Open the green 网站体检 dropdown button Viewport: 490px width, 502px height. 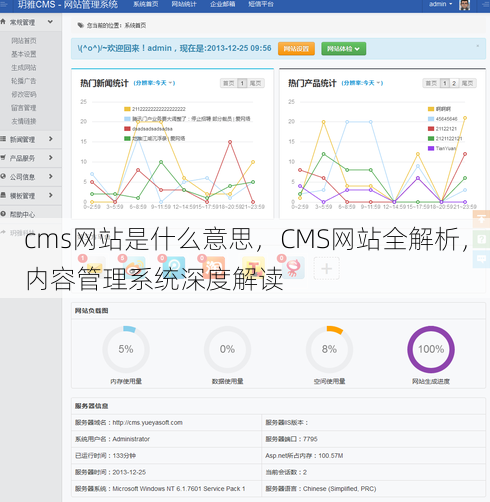pyautogui.click(x=343, y=49)
